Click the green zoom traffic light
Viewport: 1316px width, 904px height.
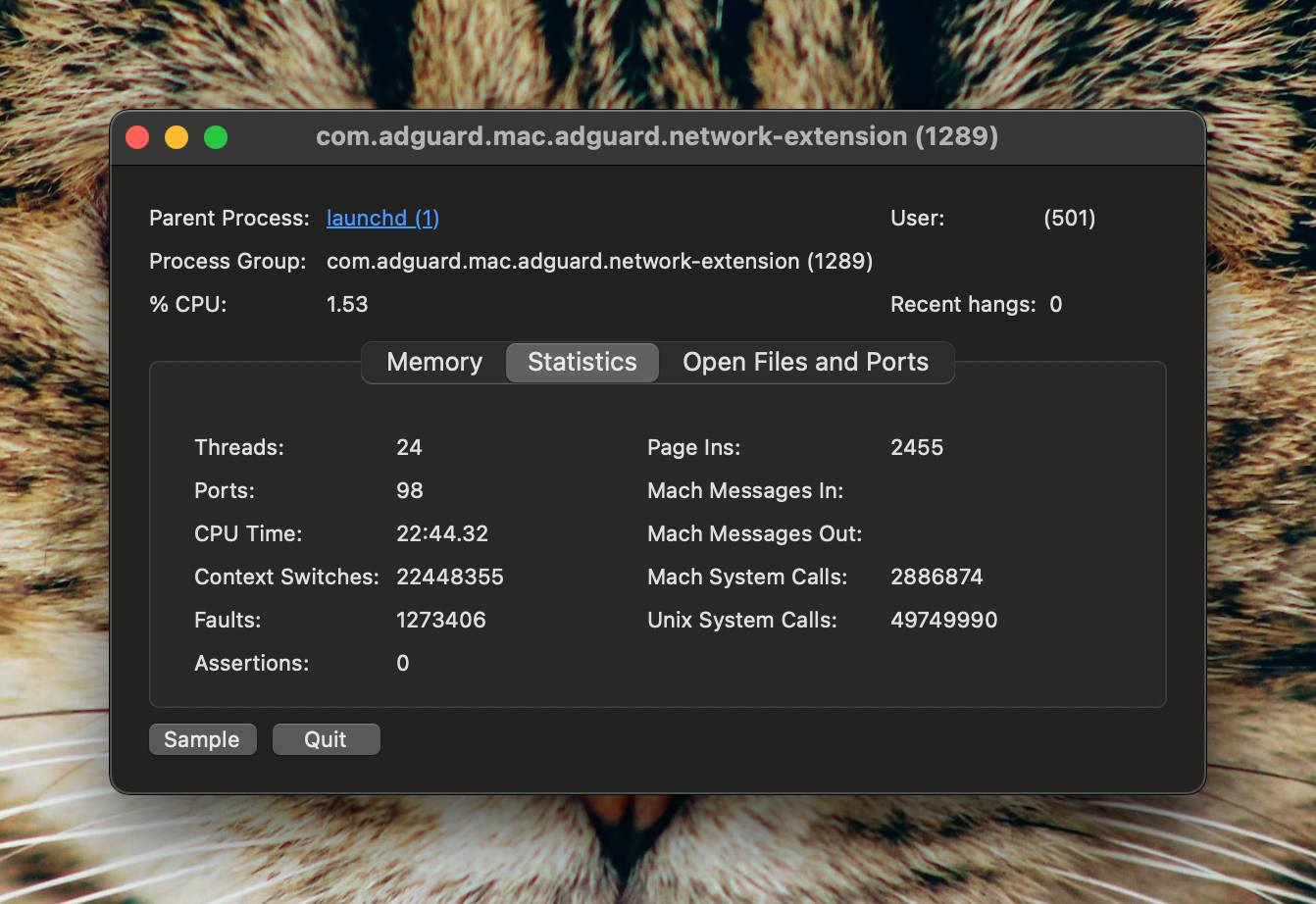pyautogui.click(x=216, y=136)
